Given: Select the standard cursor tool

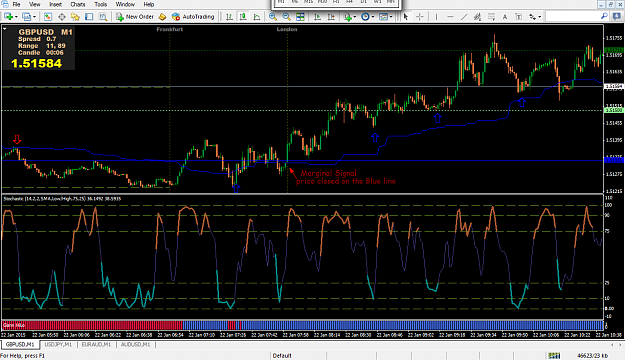Looking at the screenshot, I should (406, 17).
